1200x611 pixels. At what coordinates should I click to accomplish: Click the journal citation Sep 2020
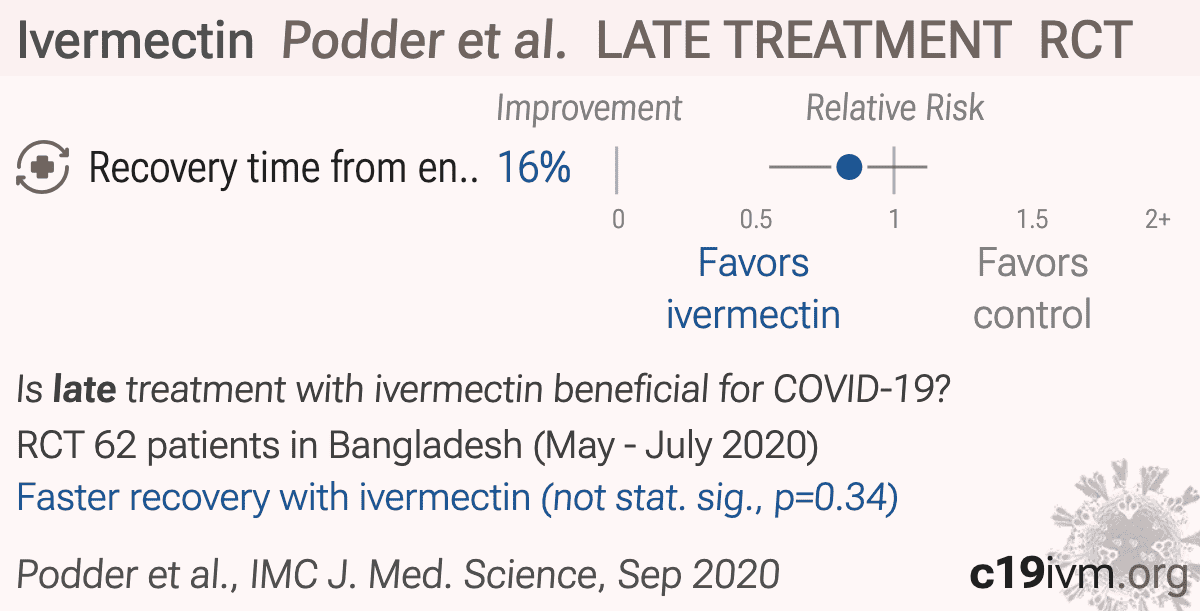(x=398, y=574)
